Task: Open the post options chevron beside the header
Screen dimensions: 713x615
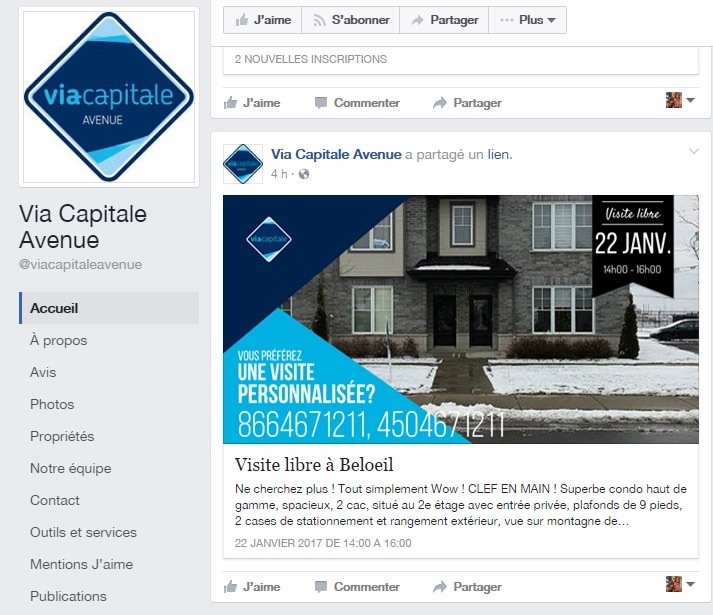Action: 693,151
